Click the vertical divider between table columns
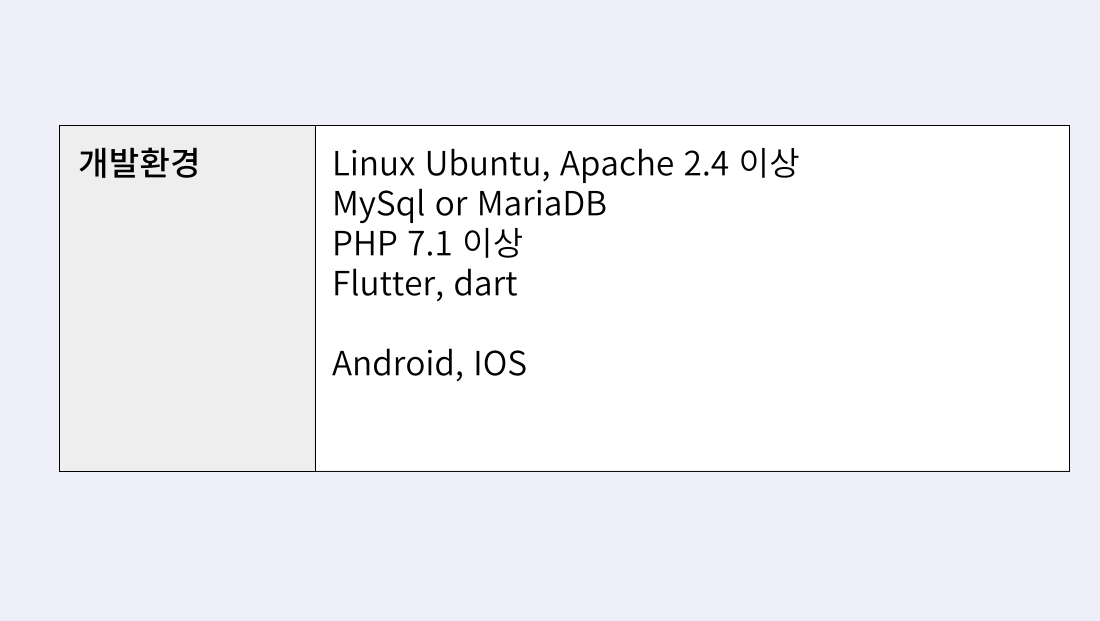Image resolution: width=1100 pixels, height=621 pixels. (316, 298)
